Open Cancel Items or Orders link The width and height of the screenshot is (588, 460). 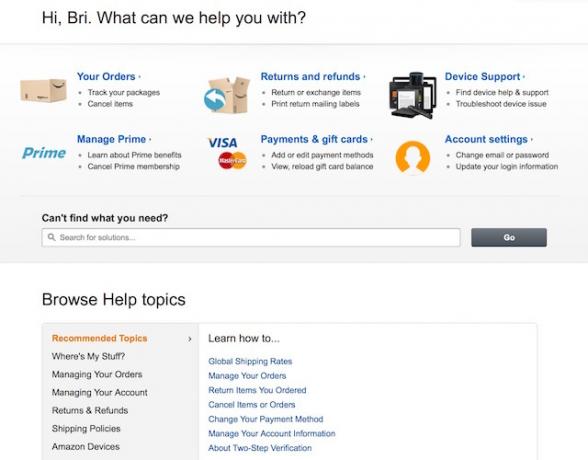coord(252,405)
